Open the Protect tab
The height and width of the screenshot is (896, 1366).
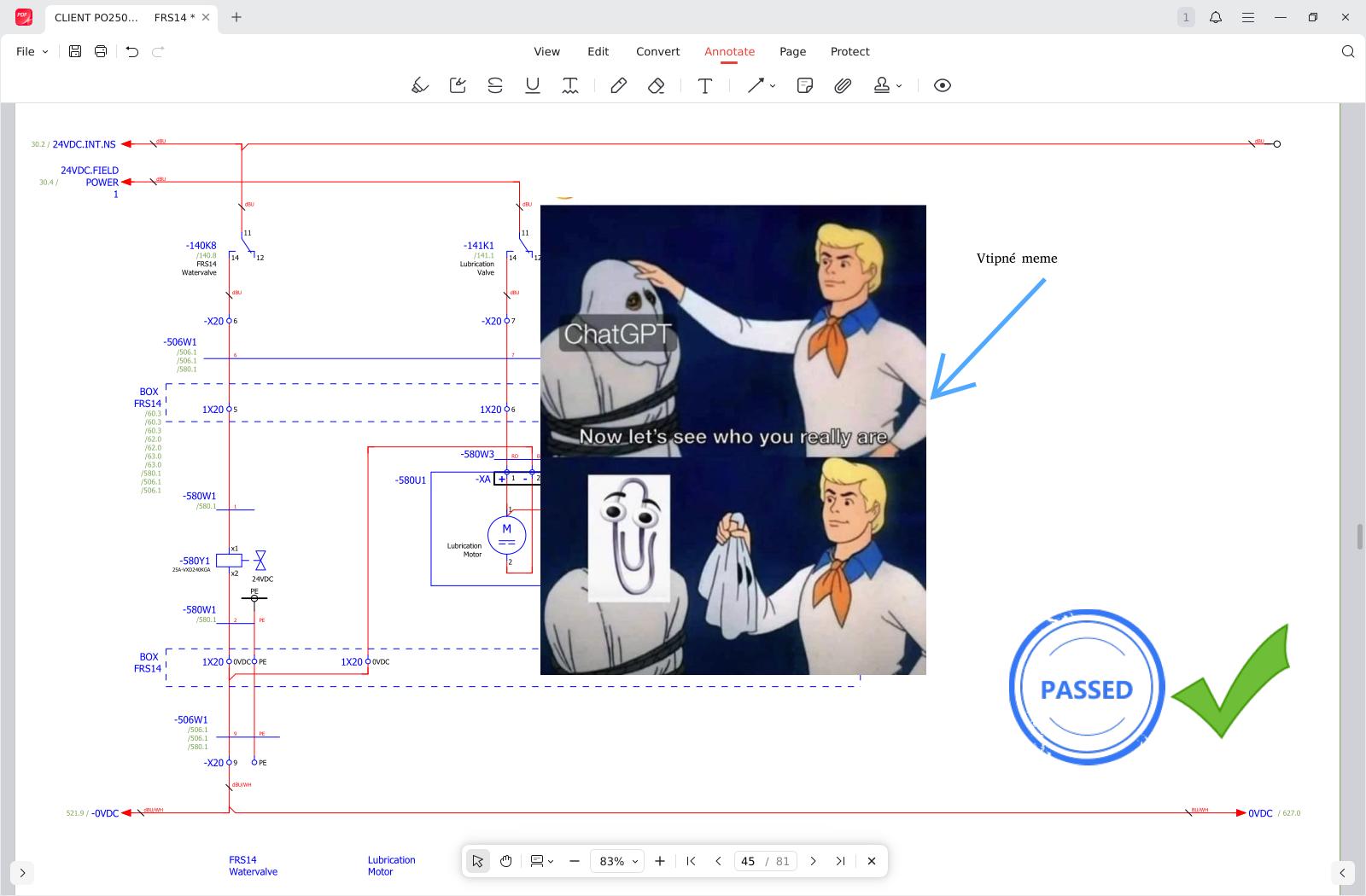pyautogui.click(x=849, y=51)
